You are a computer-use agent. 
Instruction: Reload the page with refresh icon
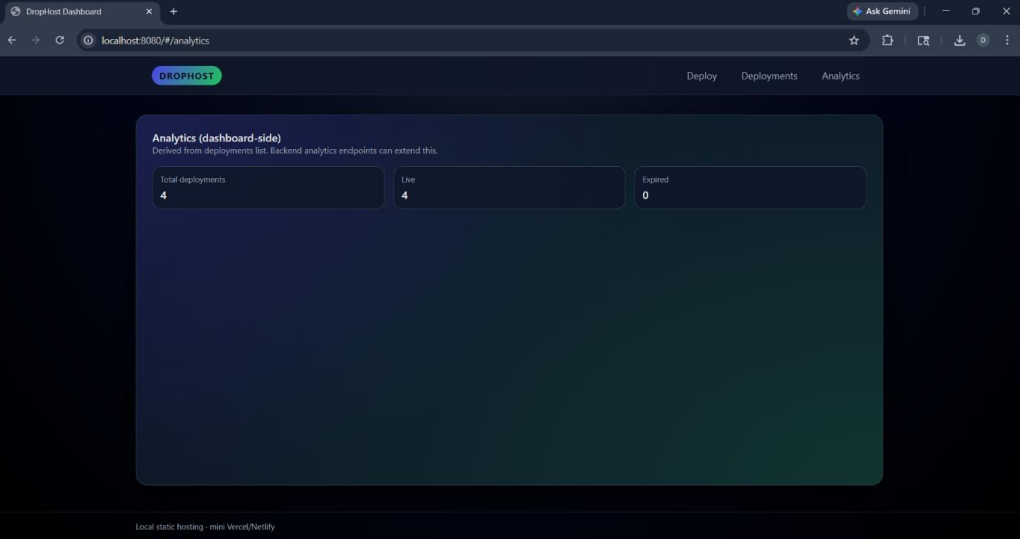pyautogui.click(x=60, y=40)
